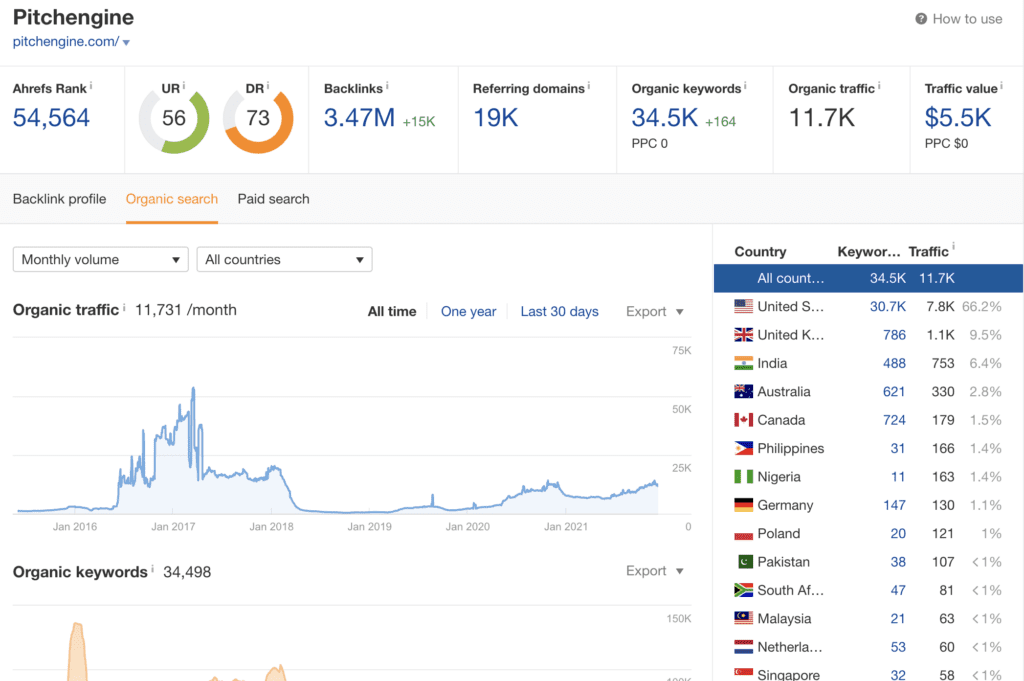Click the Organic keywords metric info icon
Viewport: 1024px width, 681px height.
point(745,86)
